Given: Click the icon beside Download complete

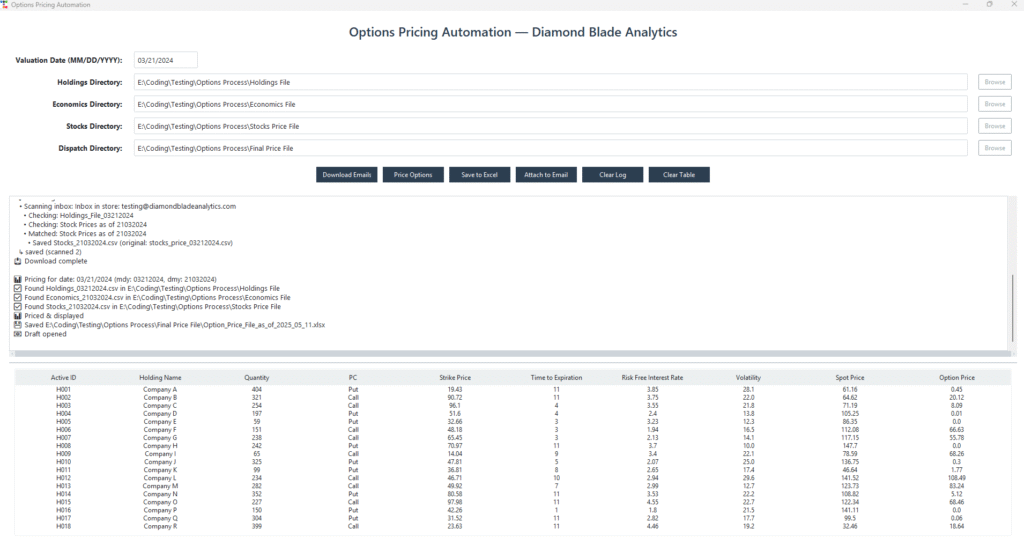Looking at the screenshot, I should click(18, 261).
